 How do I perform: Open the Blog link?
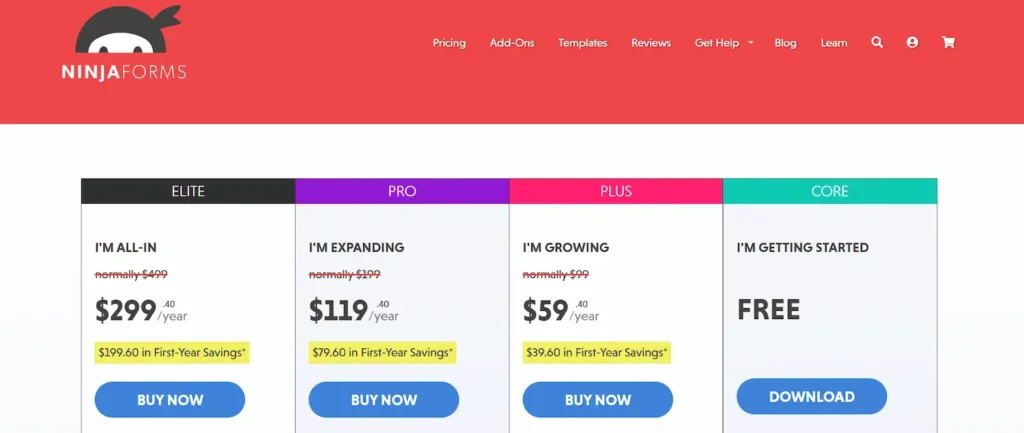click(x=785, y=43)
